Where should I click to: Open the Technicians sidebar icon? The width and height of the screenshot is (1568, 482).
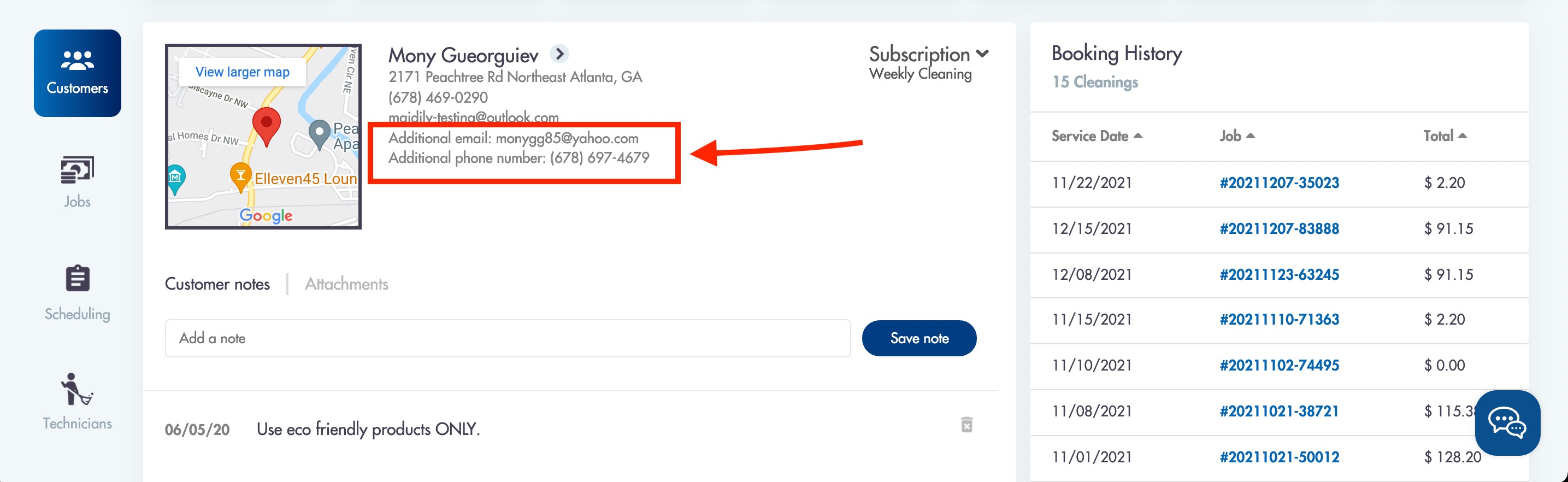tap(76, 389)
